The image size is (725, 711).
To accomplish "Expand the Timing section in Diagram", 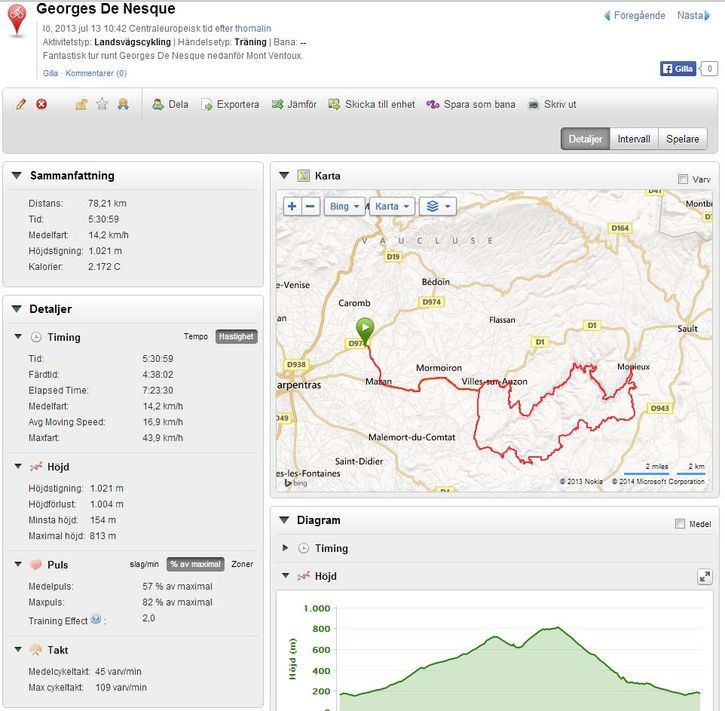I will pos(286,548).
